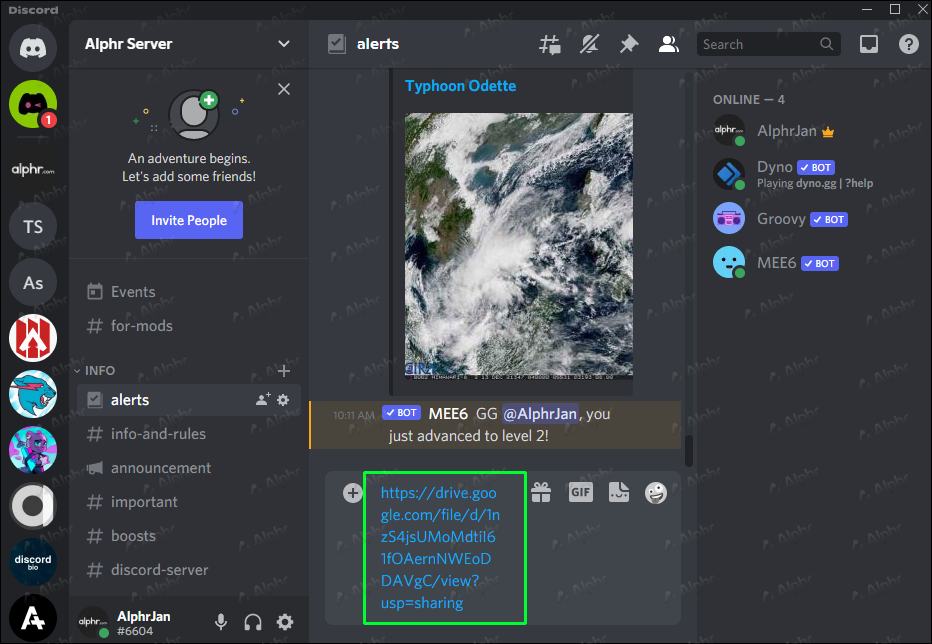Create channel in INFO category

click(284, 370)
